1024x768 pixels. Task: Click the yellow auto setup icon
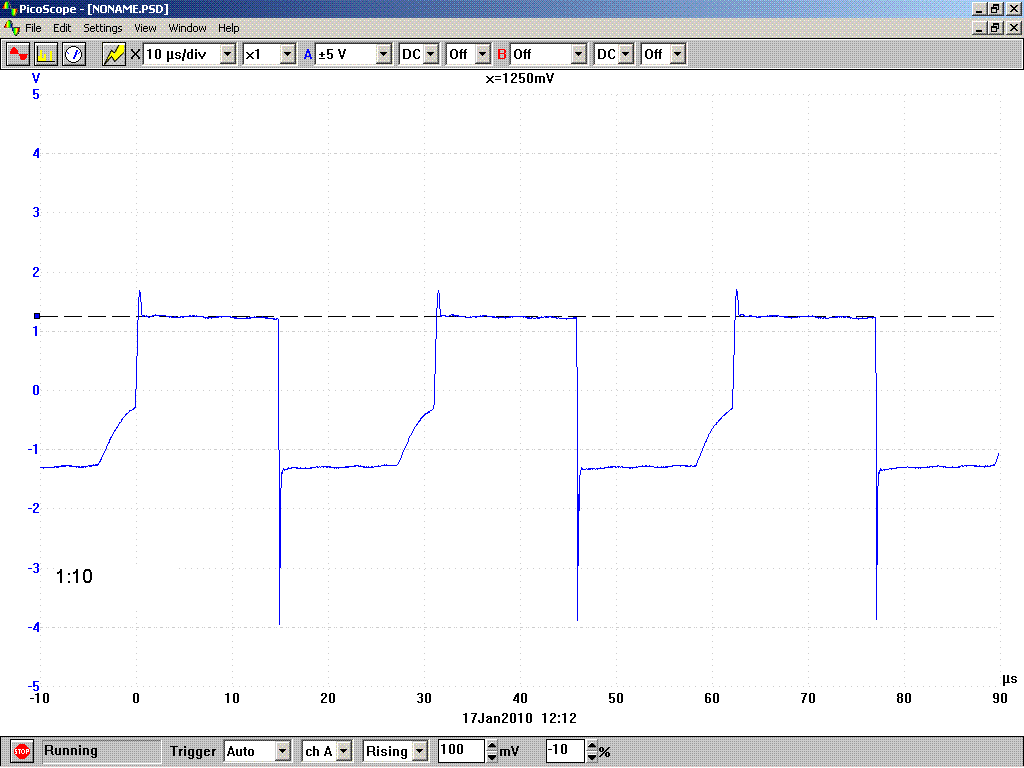114,54
